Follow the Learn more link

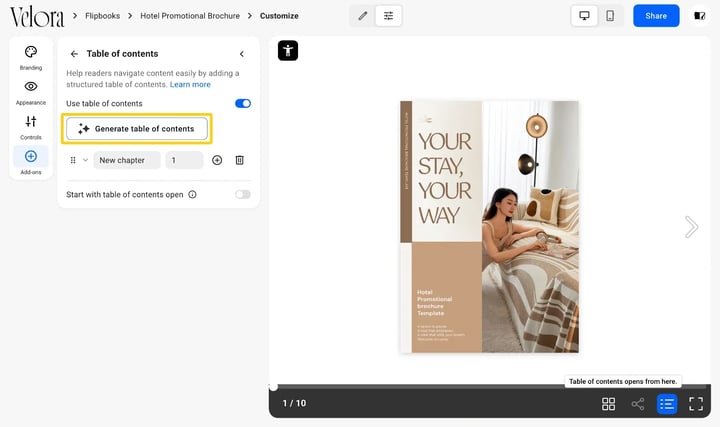tap(190, 84)
